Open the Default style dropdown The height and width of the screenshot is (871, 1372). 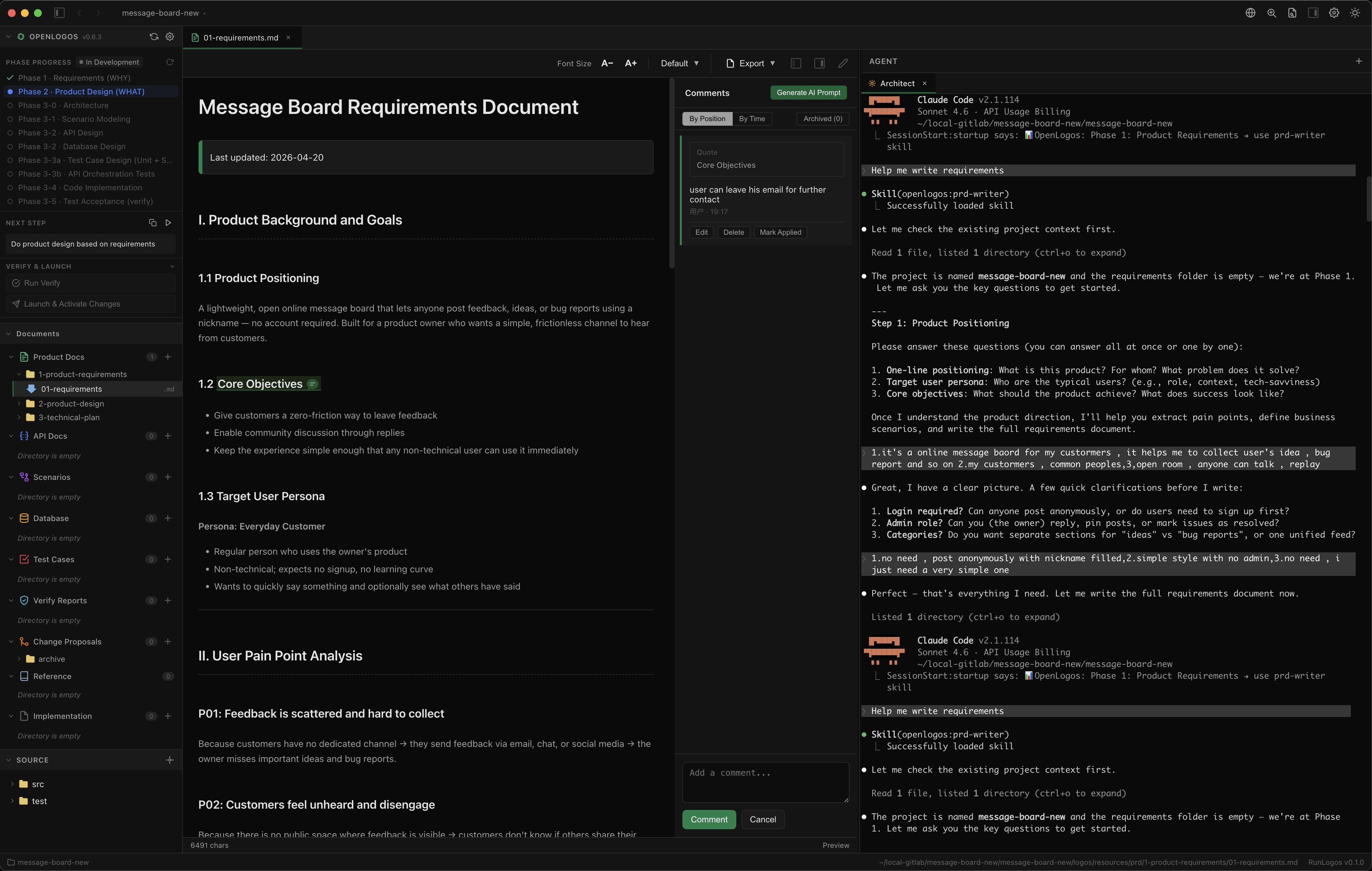[x=680, y=63]
